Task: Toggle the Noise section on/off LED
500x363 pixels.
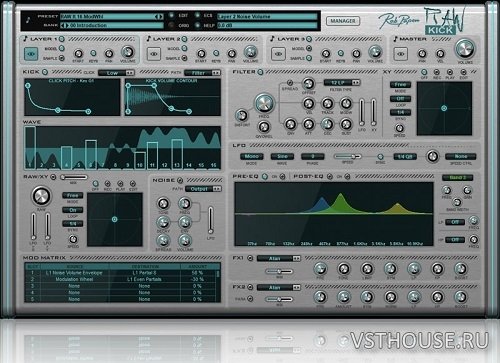Action: click(180, 180)
